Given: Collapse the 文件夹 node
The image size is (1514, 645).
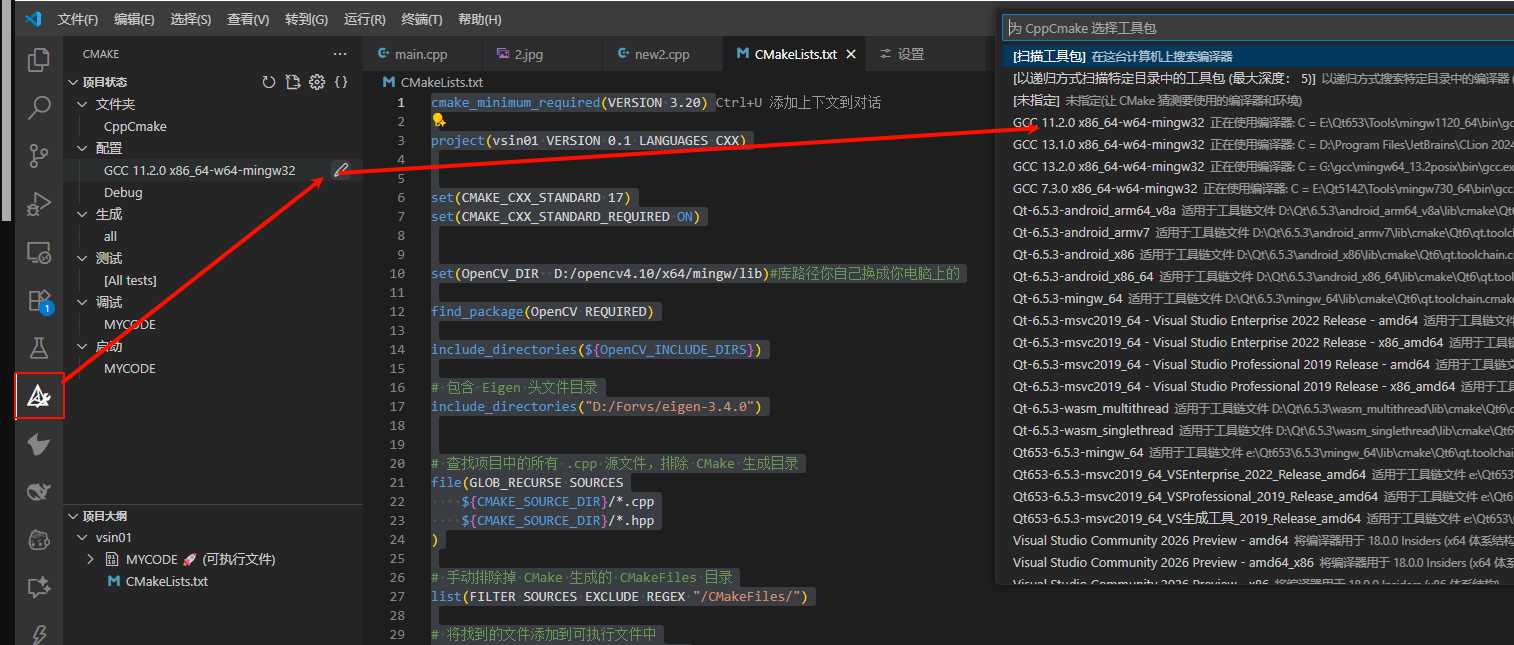Looking at the screenshot, I should coord(82,104).
